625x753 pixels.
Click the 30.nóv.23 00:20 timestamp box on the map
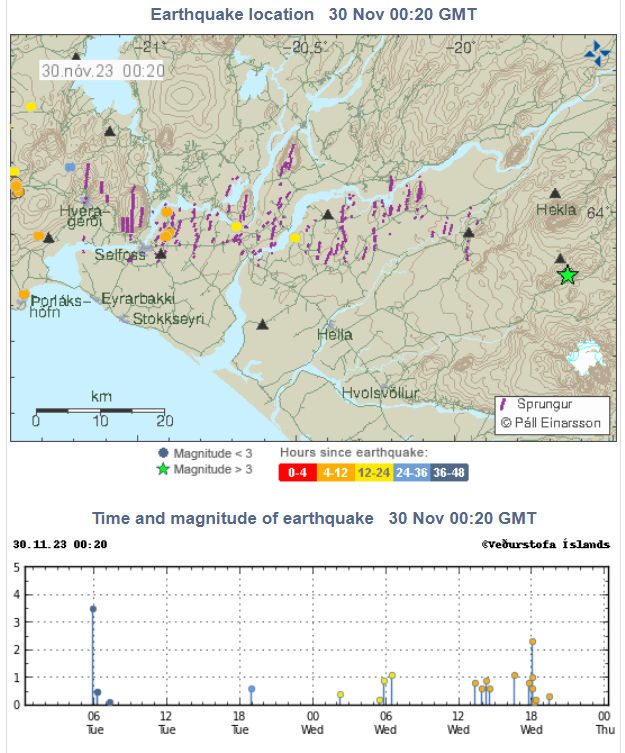click(103, 70)
